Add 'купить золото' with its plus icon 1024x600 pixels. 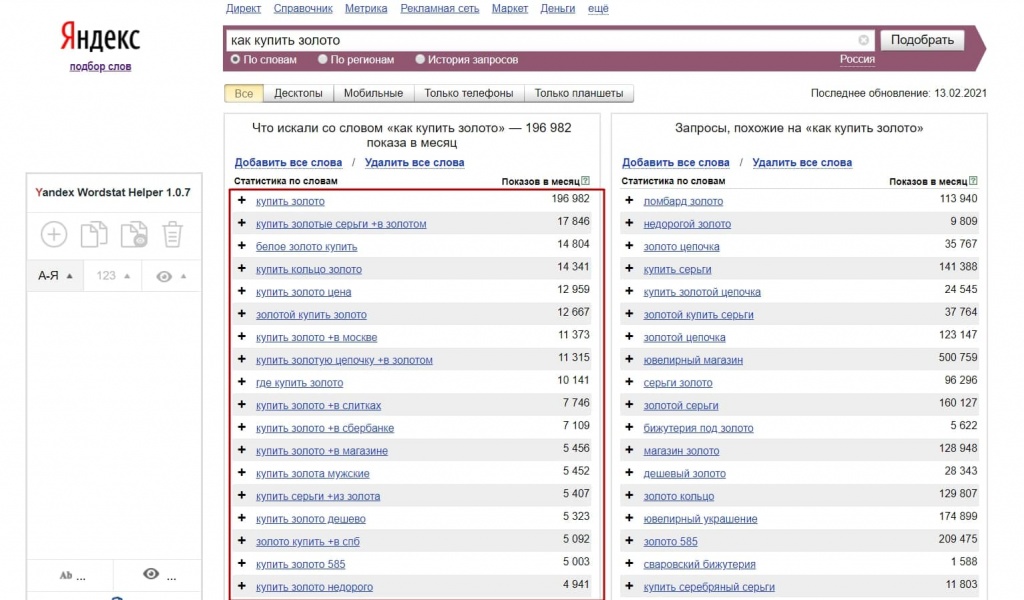242,201
